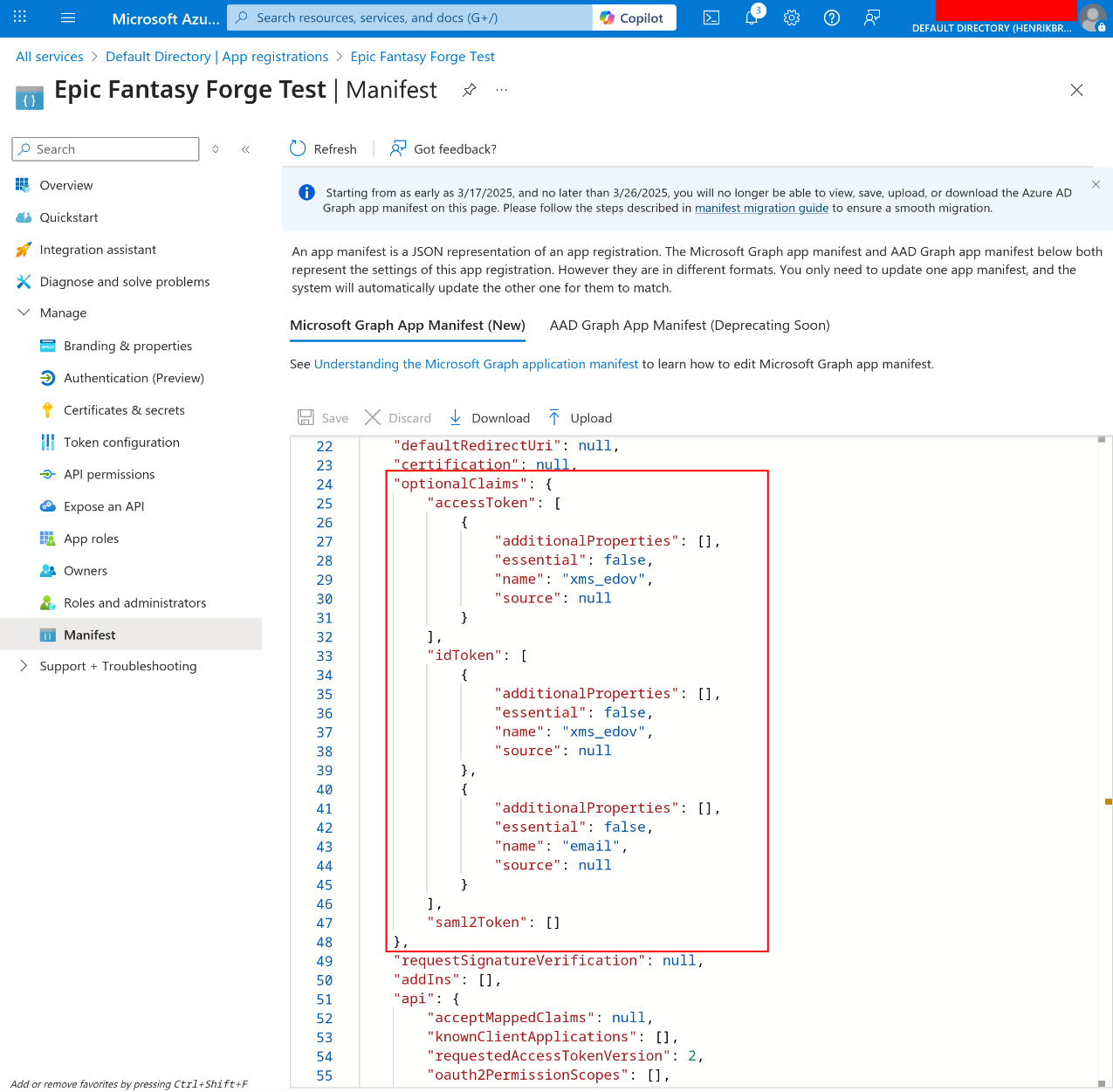Open Token configuration in sidebar
This screenshot has height=1092, width=1113.
pos(120,442)
